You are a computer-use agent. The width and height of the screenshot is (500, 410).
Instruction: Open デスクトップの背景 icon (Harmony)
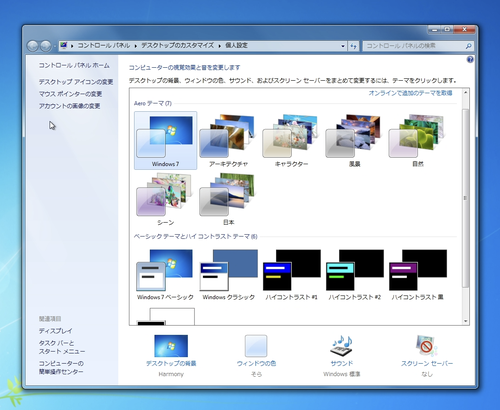coord(171,346)
